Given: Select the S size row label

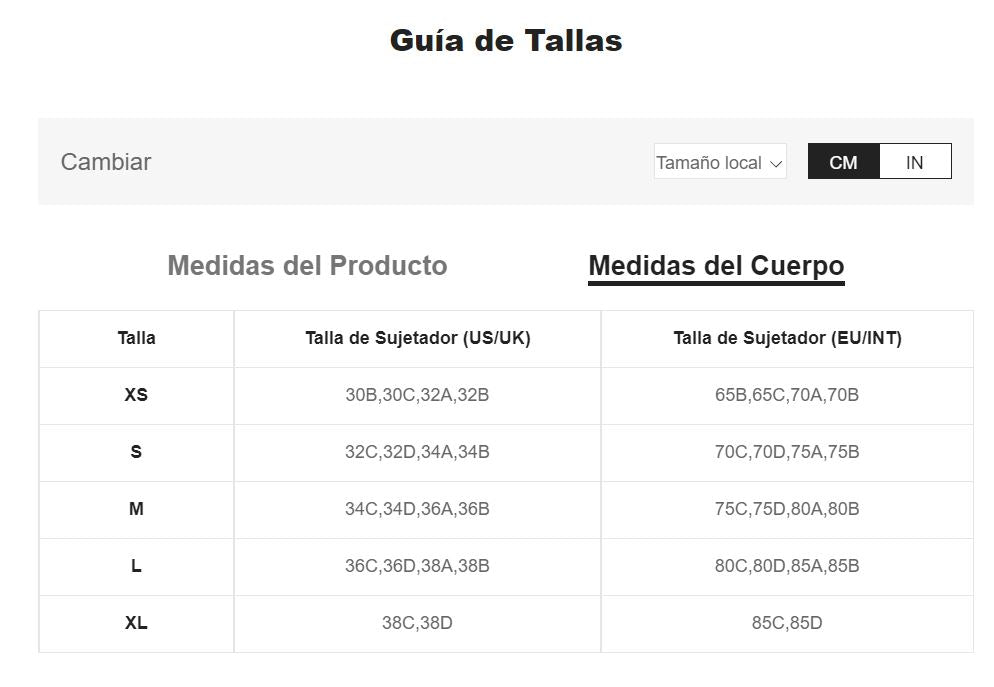Looking at the screenshot, I should 136,452.
